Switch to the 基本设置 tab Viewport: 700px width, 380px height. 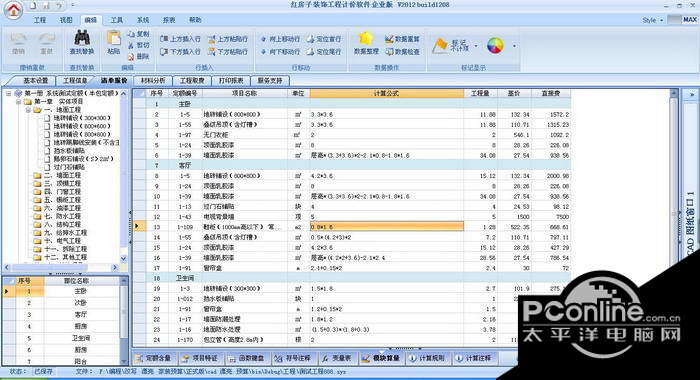tap(35, 80)
